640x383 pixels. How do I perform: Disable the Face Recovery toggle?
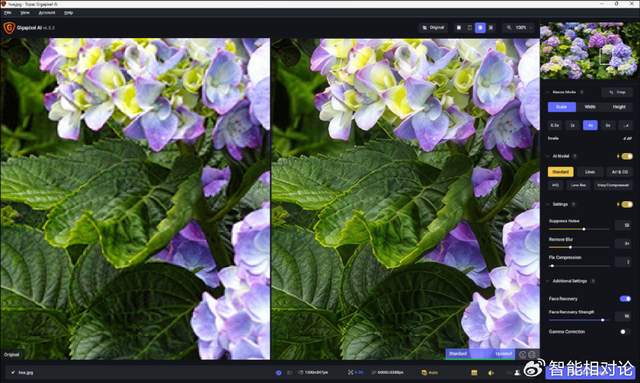point(625,299)
